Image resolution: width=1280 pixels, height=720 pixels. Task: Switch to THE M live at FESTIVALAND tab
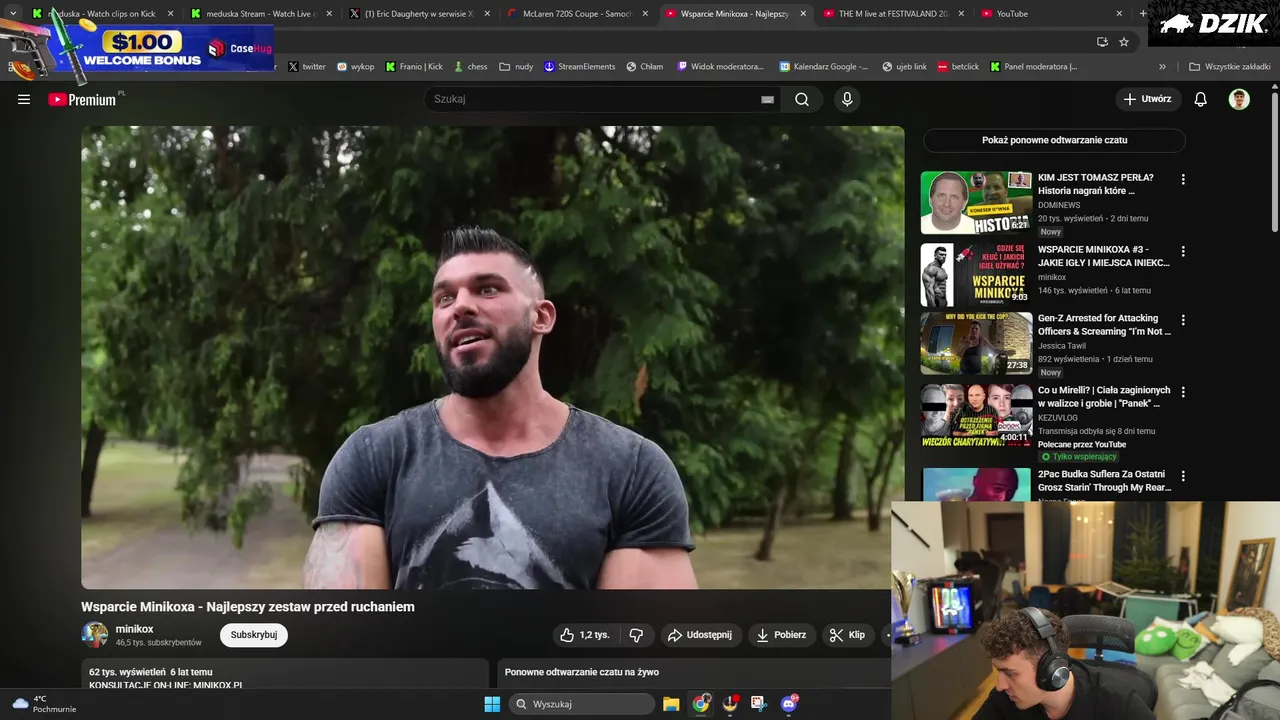click(x=892, y=14)
